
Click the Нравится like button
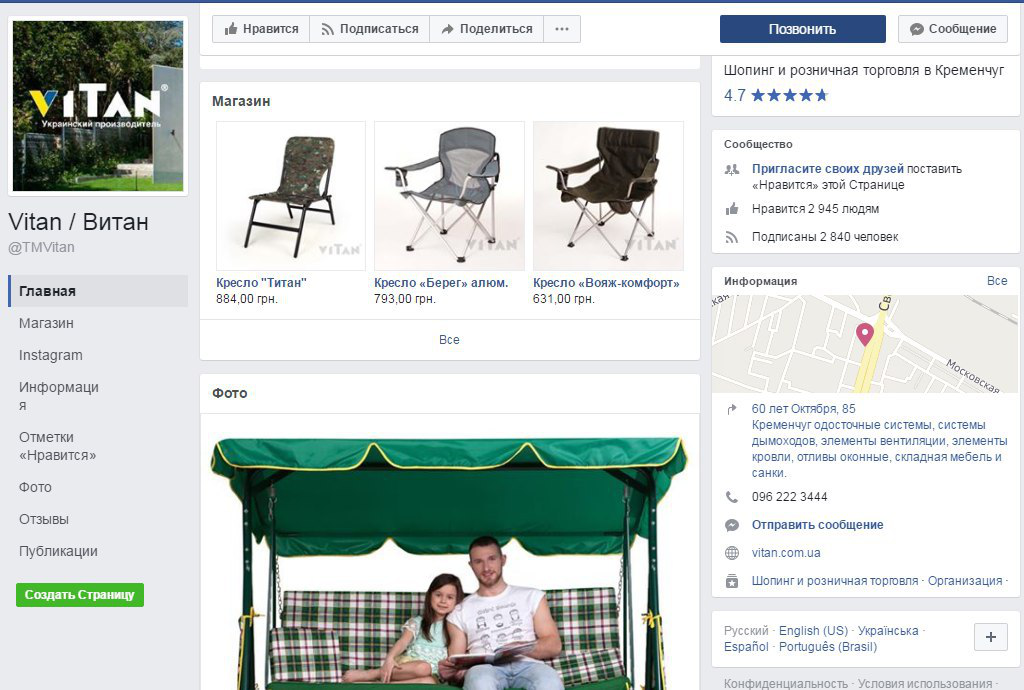[261, 29]
